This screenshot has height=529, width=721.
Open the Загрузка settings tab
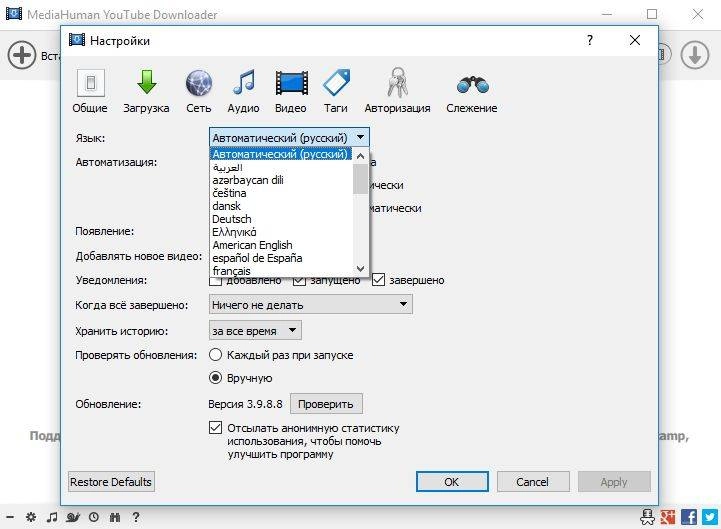click(146, 91)
